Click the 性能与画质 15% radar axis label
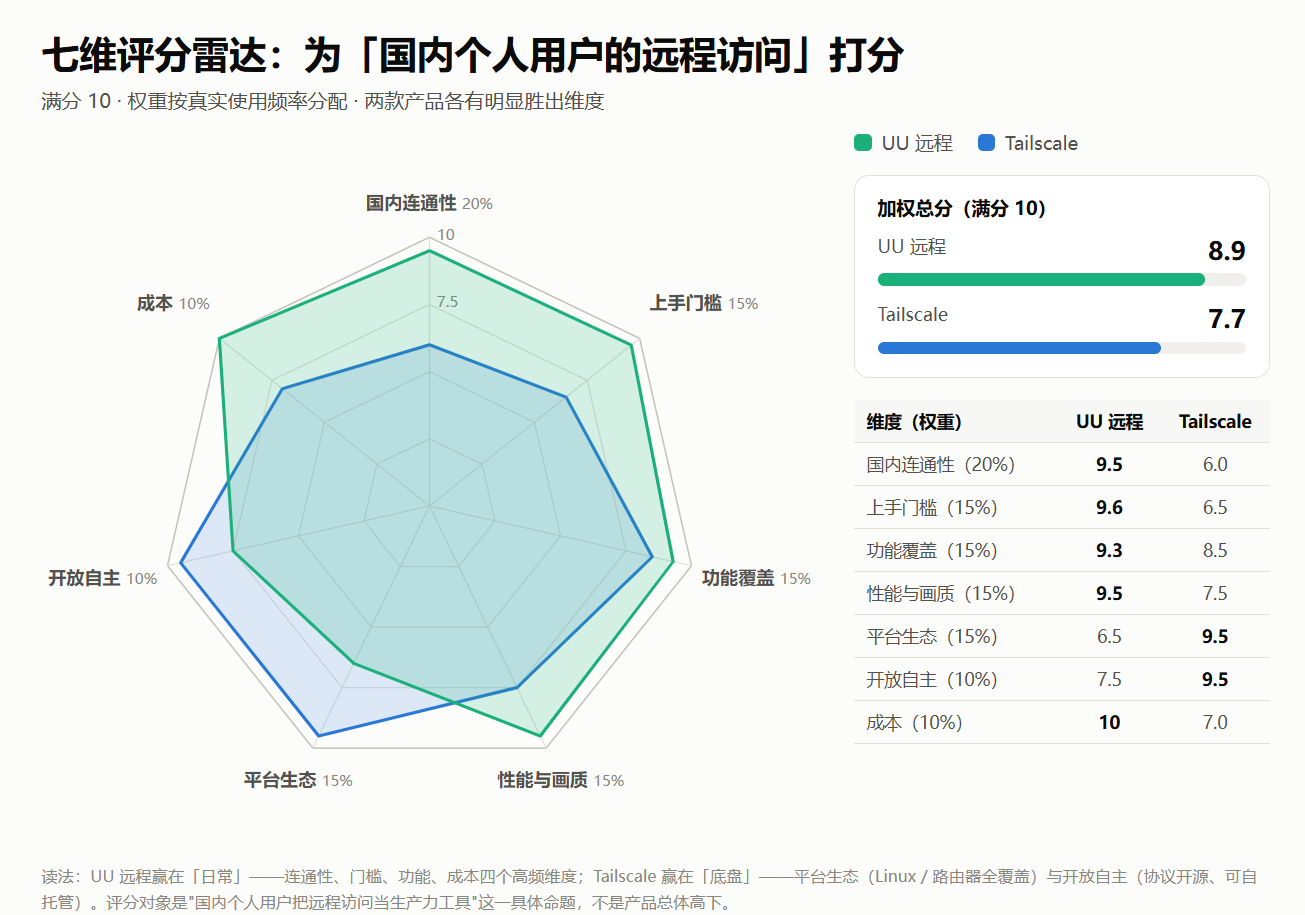Image resolution: width=1305 pixels, height=915 pixels. [x=561, y=780]
